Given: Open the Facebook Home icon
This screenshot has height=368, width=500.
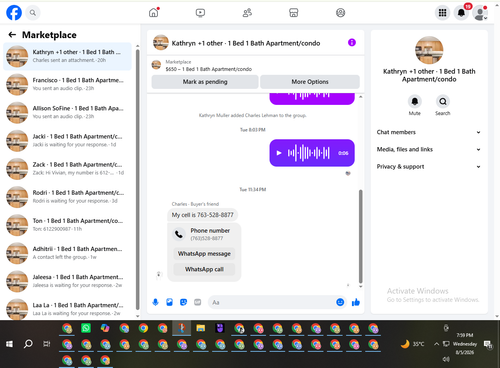Looking at the screenshot, I should tap(153, 13).
